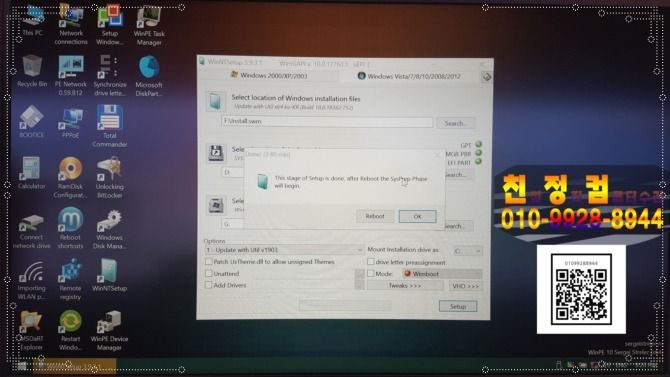Click the Wimboot mode selector

(441, 274)
